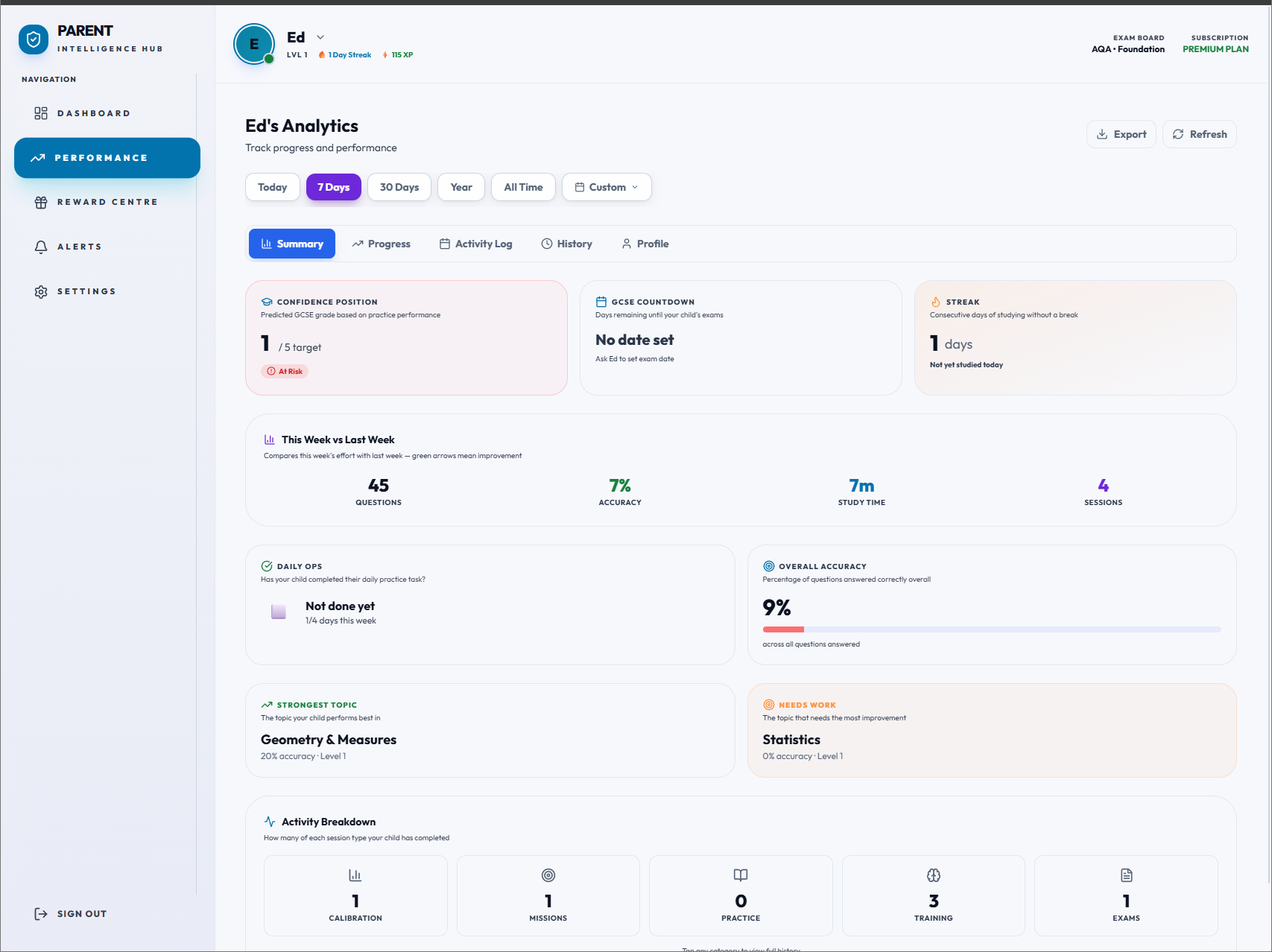Refresh the analytics data

1199,134
